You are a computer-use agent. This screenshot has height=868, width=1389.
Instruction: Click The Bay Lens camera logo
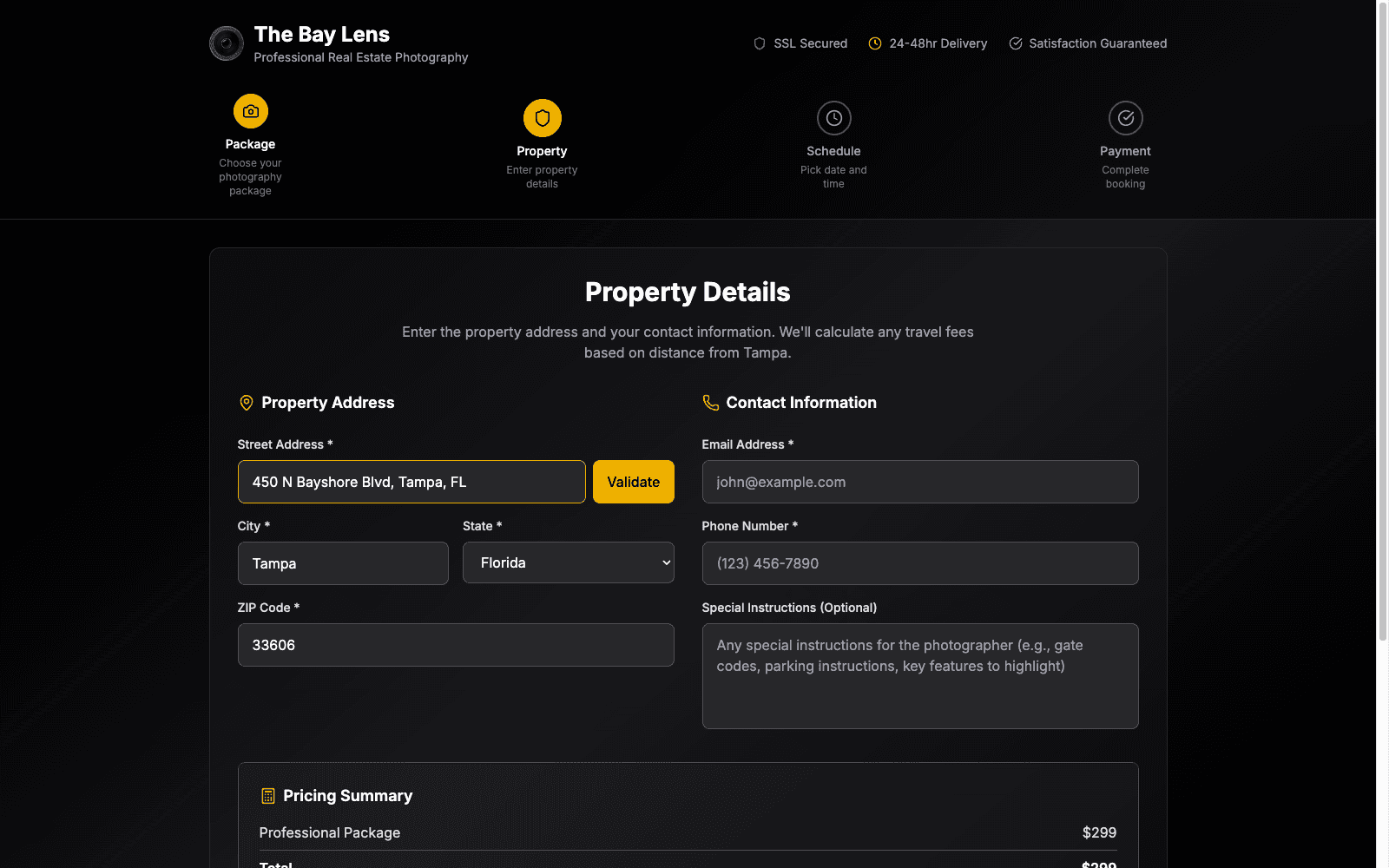(x=227, y=43)
